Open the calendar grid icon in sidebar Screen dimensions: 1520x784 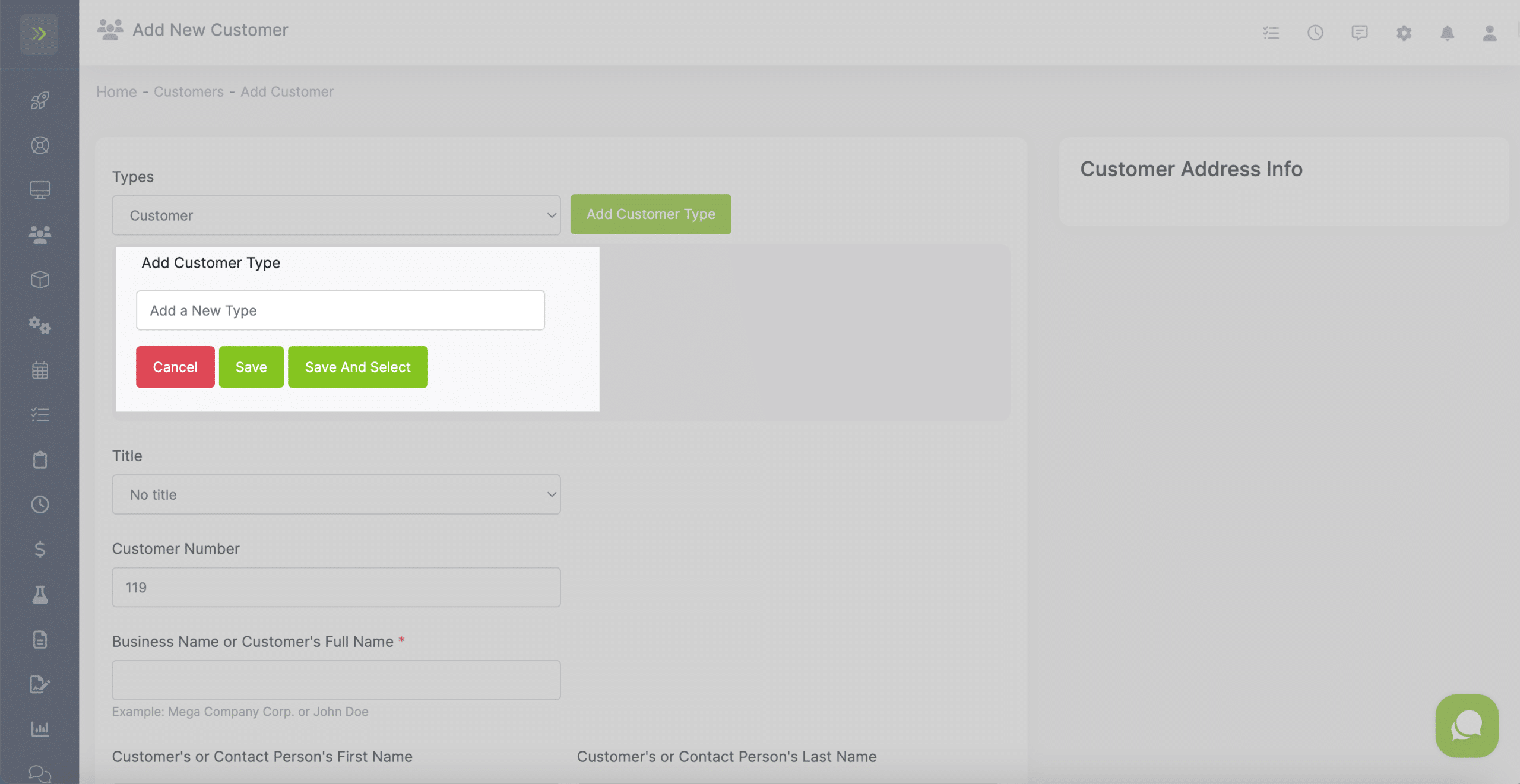tap(40, 370)
